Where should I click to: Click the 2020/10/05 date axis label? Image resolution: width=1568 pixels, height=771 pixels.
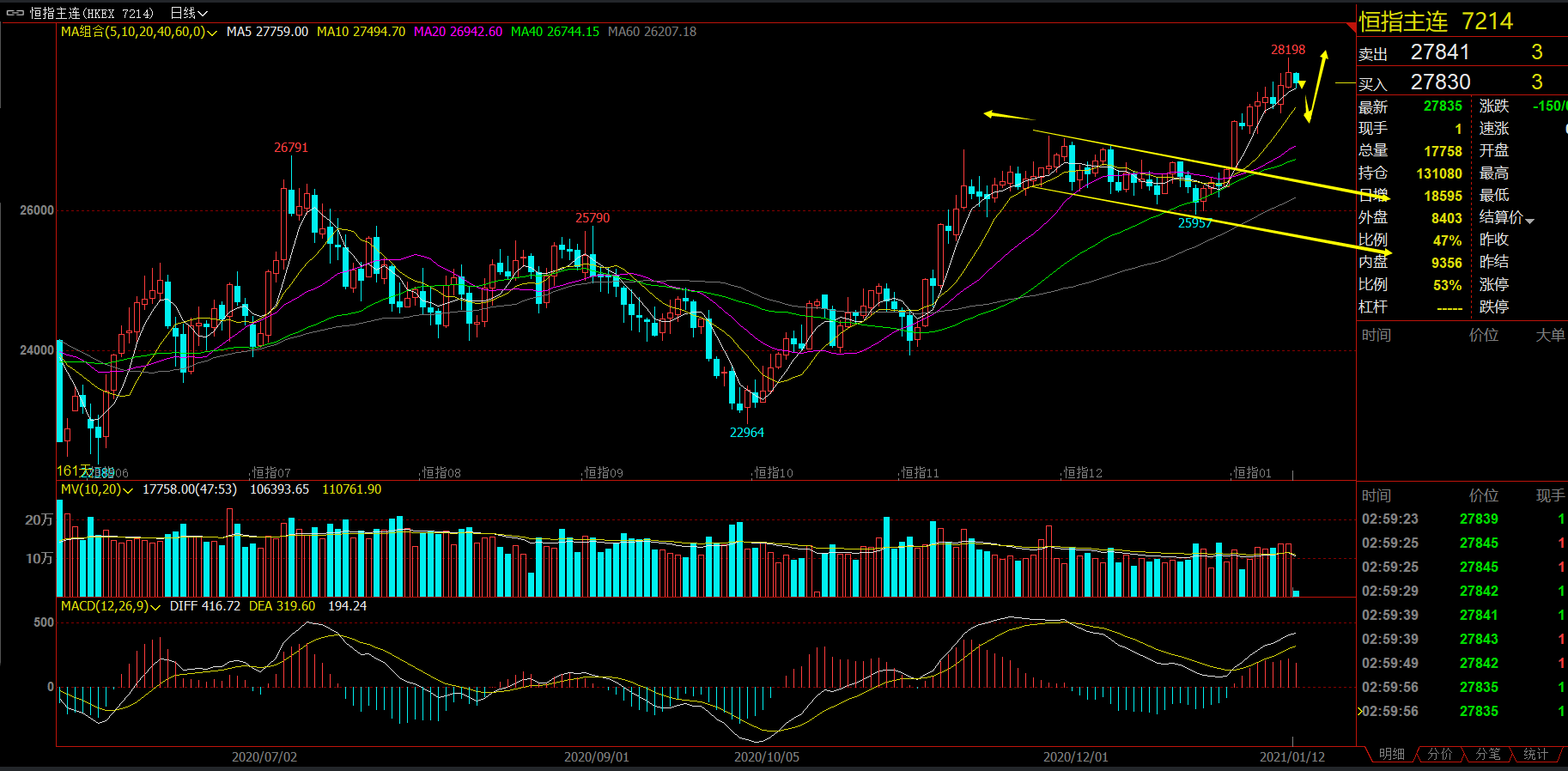tap(767, 757)
